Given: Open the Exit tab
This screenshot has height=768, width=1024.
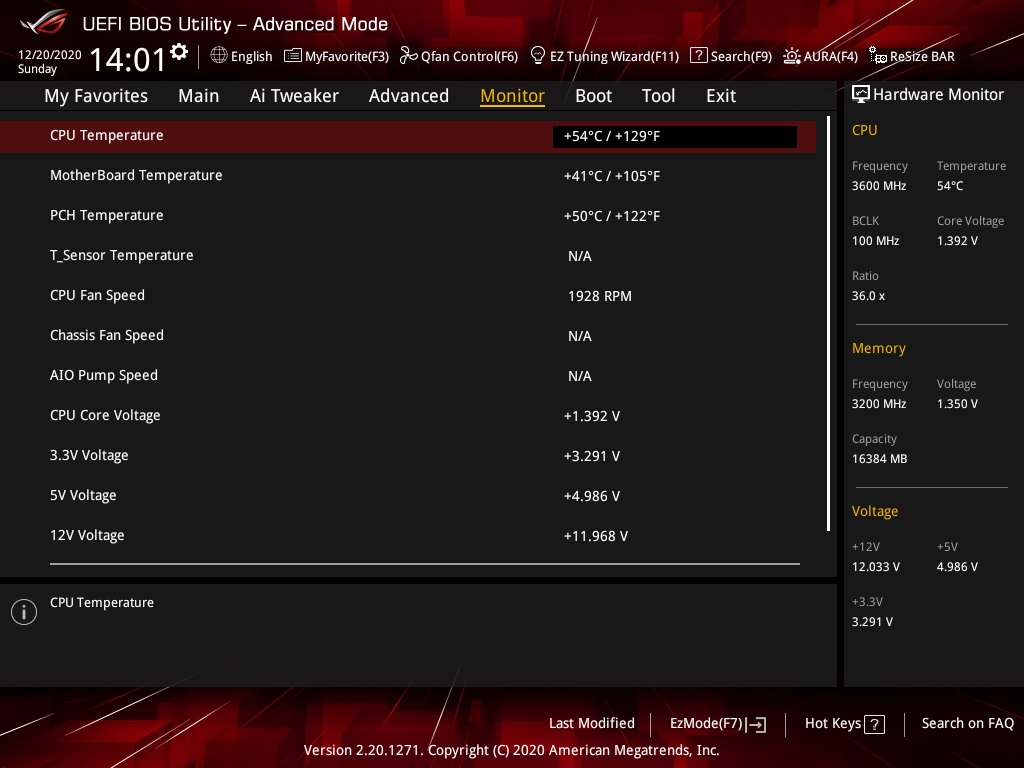Looking at the screenshot, I should (x=721, y=96).
